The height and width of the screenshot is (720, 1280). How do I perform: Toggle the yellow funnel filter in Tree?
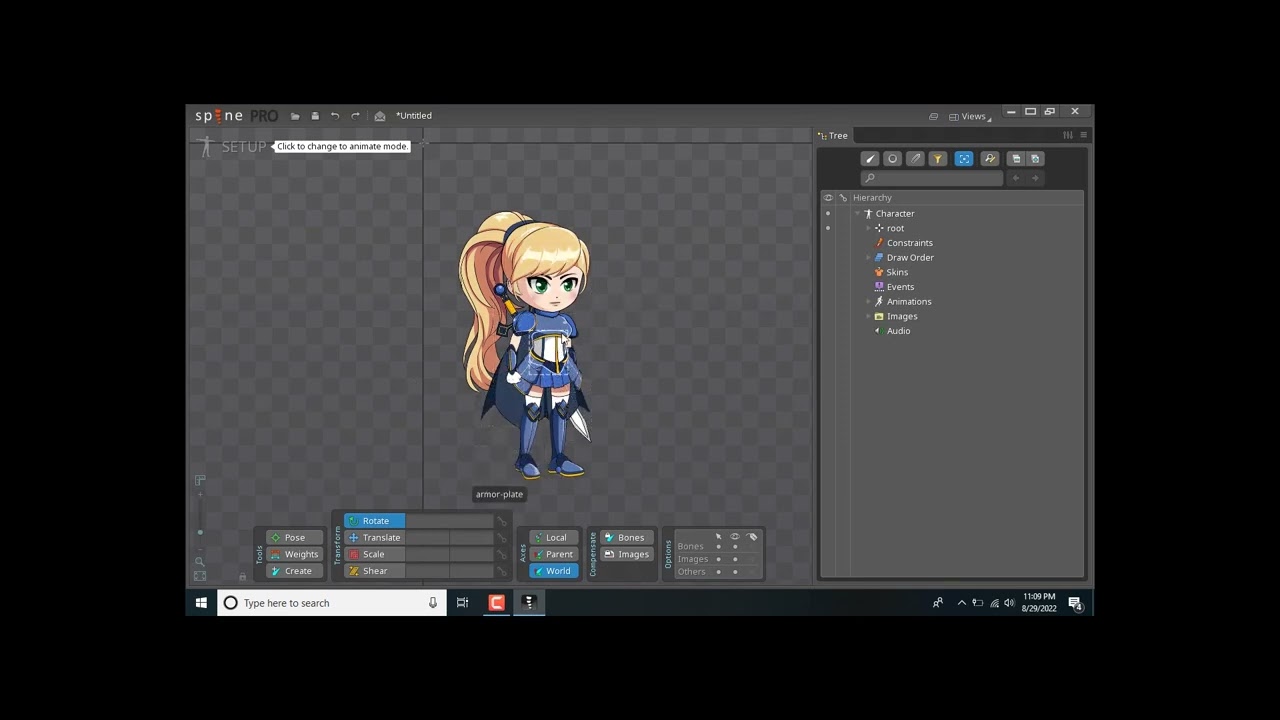click(937, 159)
